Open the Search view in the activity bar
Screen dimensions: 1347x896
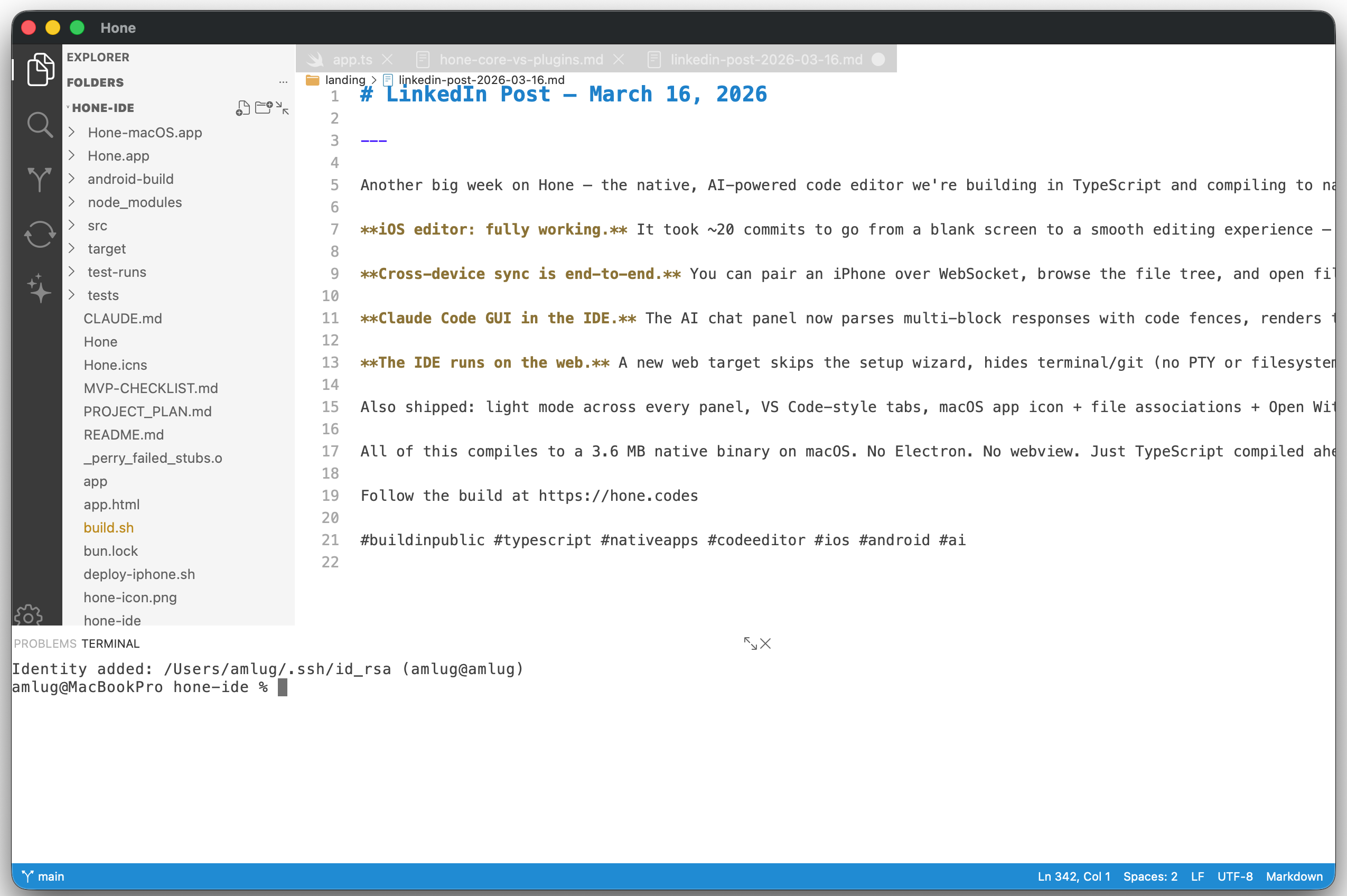point(40,125)
